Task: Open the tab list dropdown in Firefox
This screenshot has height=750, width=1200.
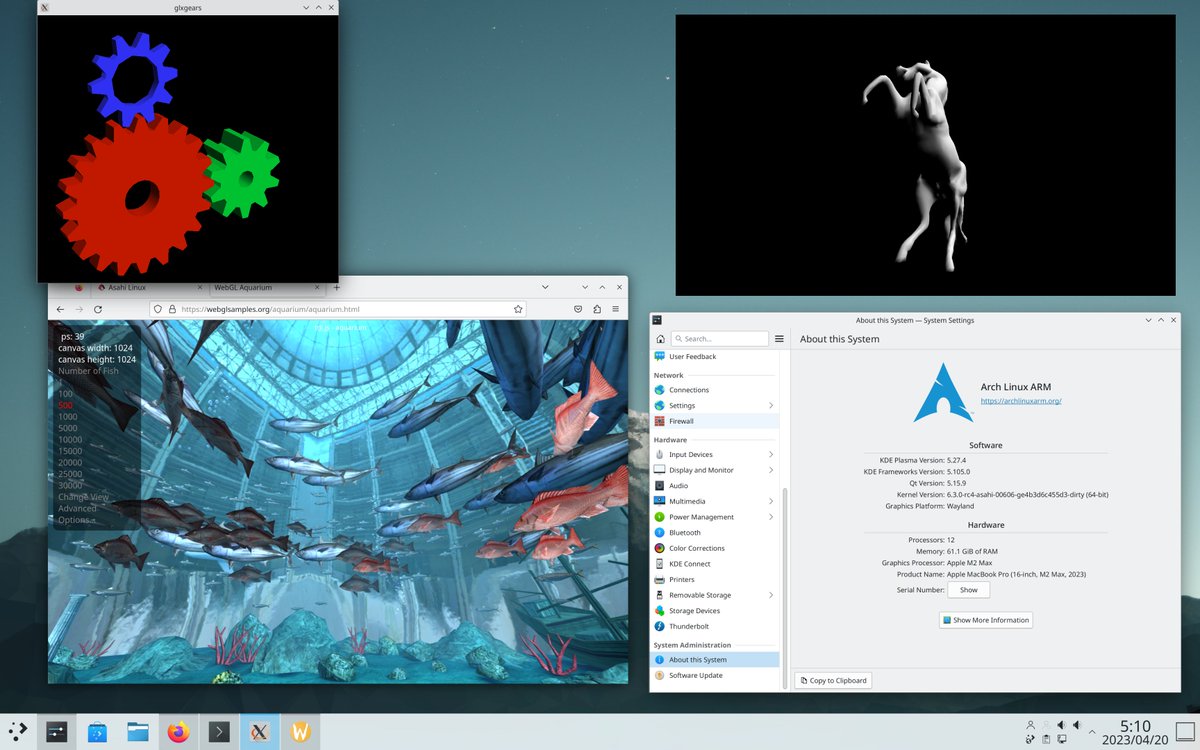Action: click(545, 287)
